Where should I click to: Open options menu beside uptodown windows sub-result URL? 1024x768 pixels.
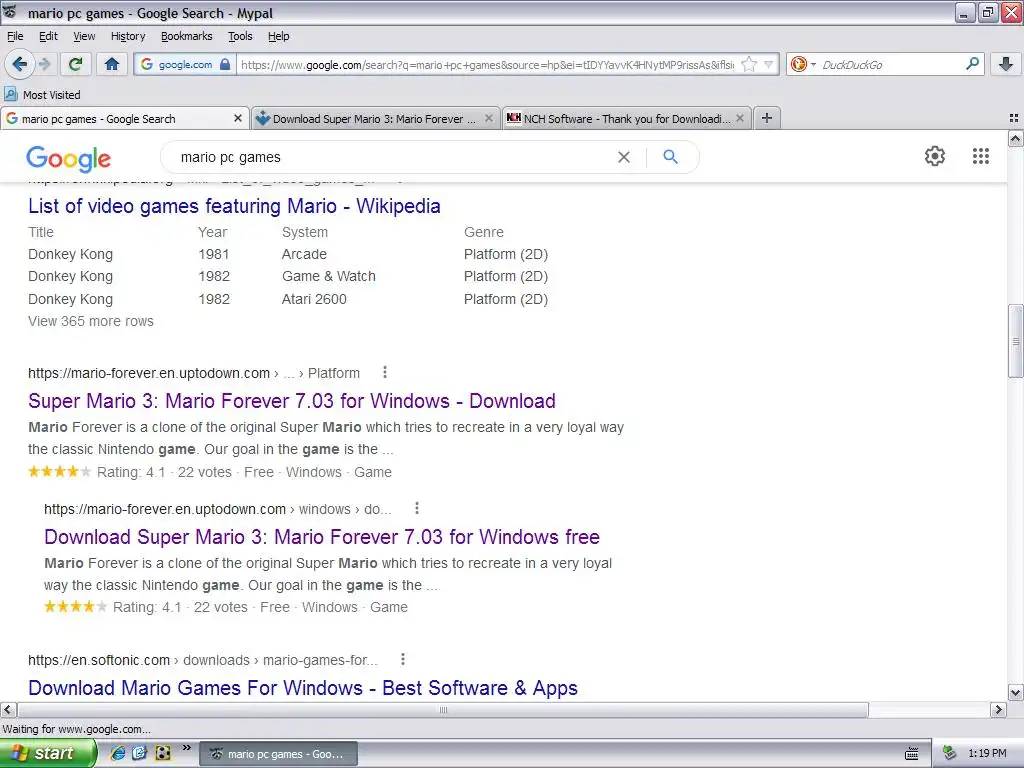(417, 508)
